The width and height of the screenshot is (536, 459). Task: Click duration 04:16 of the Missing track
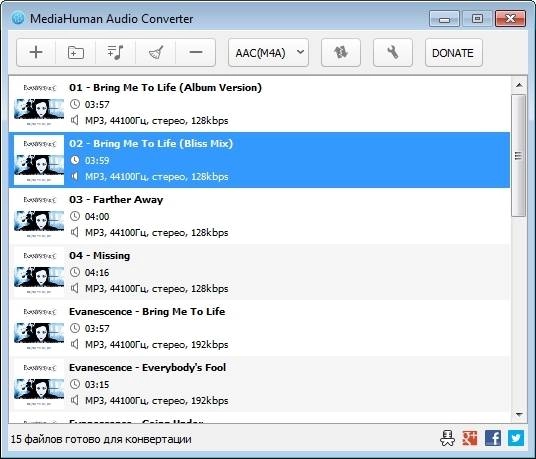coord(97,273)
